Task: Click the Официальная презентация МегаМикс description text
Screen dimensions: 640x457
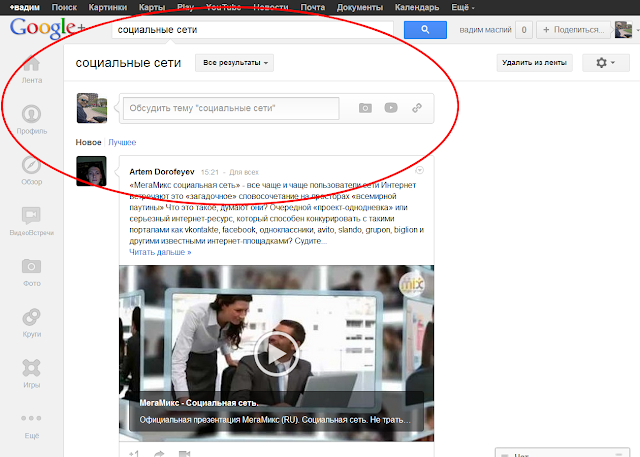Action: 275,419
